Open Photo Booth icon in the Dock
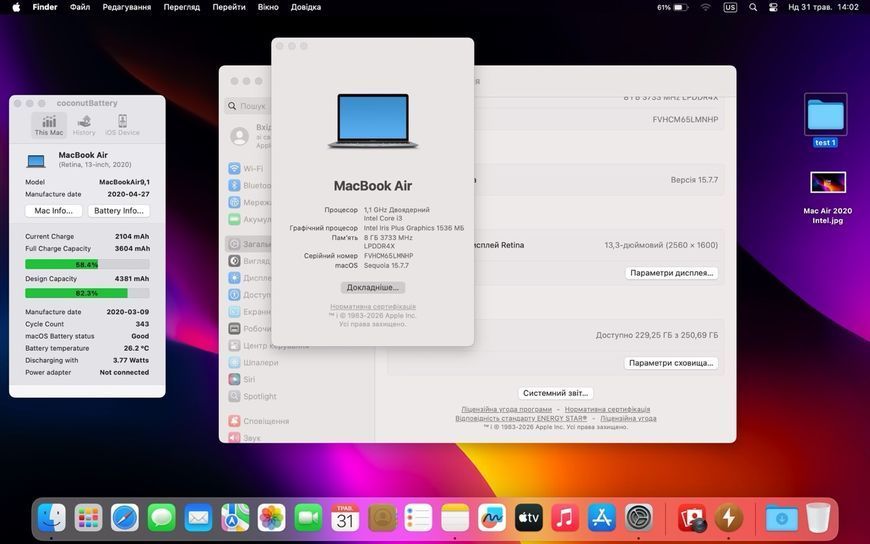This screenshot has height=544, width=870. (x=692, y=518)
